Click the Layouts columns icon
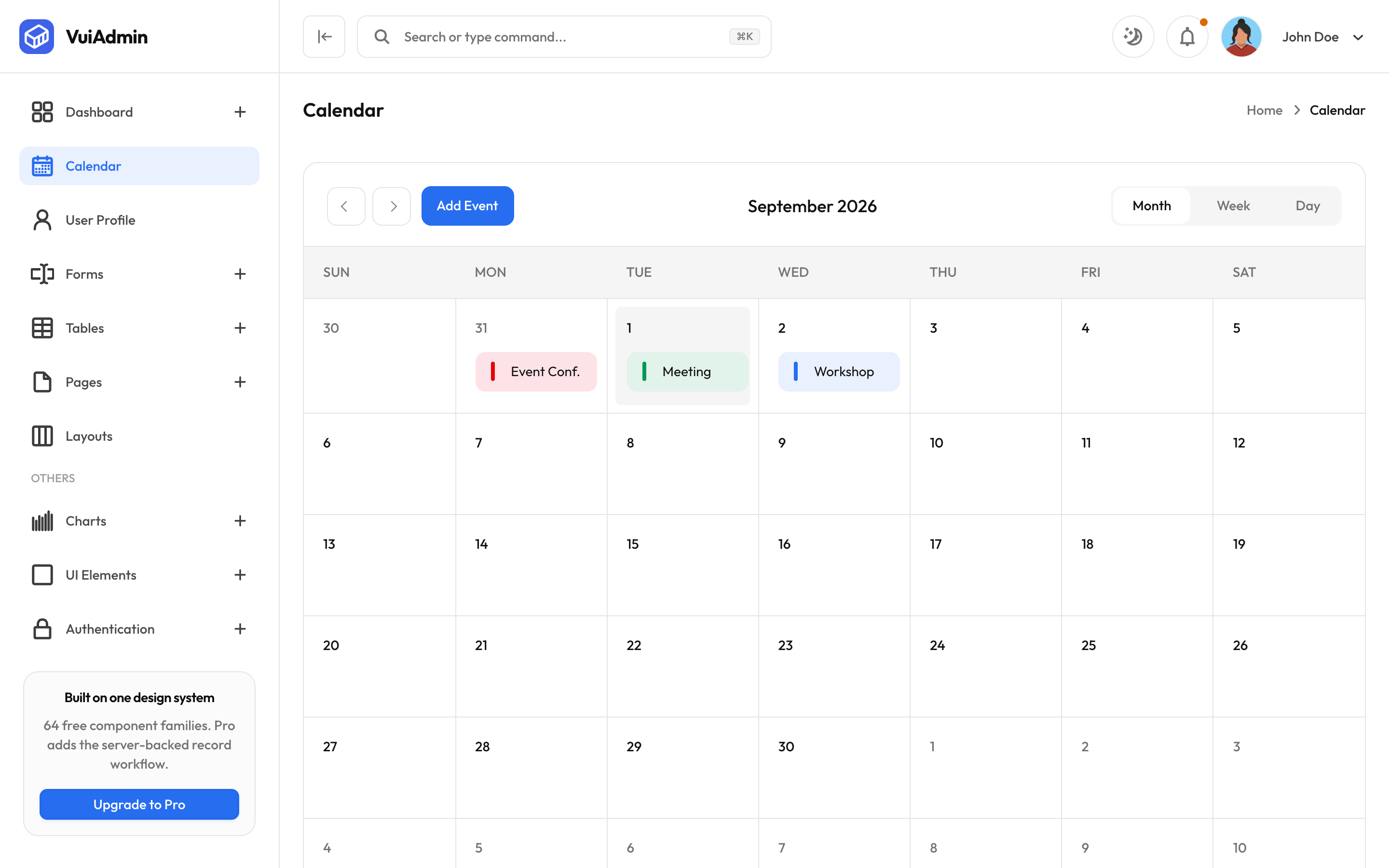1389x868 pixels. [x=42, y=436]
